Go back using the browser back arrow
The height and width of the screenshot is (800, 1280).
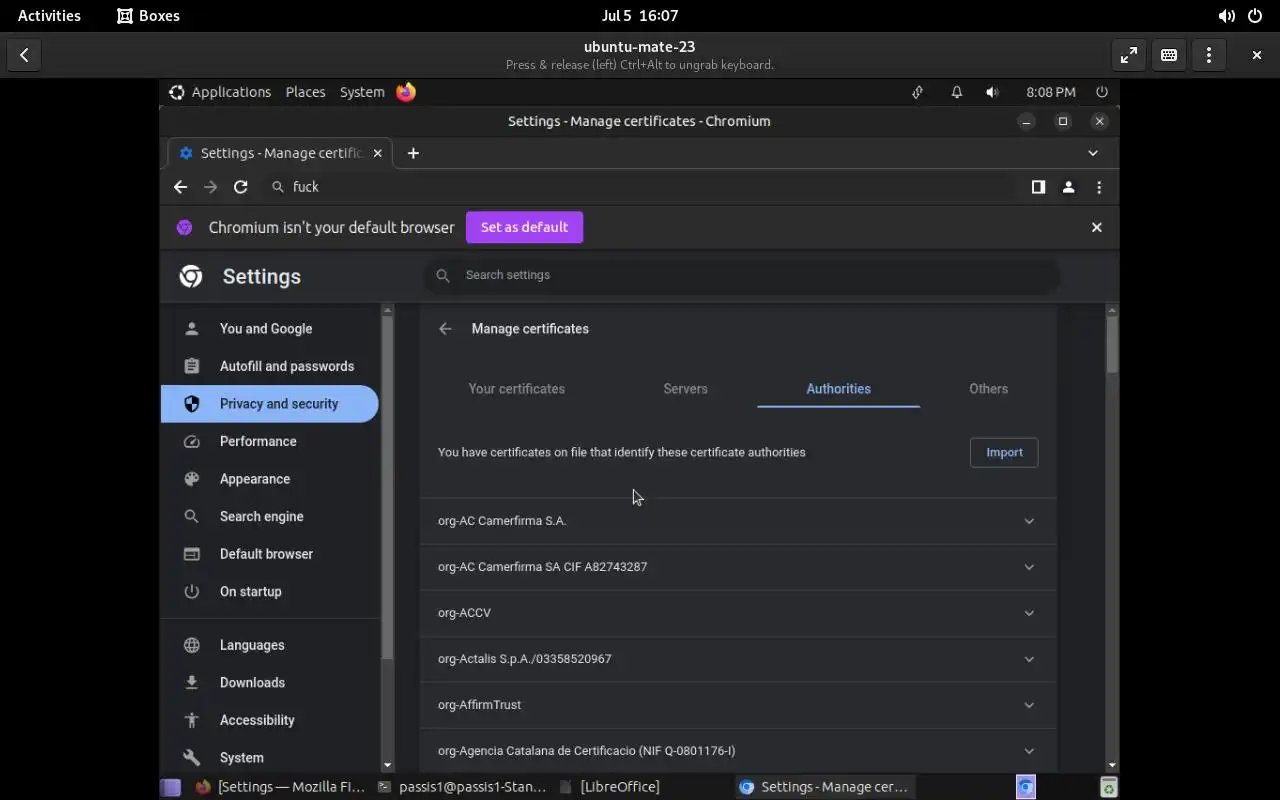click(180, 187)
